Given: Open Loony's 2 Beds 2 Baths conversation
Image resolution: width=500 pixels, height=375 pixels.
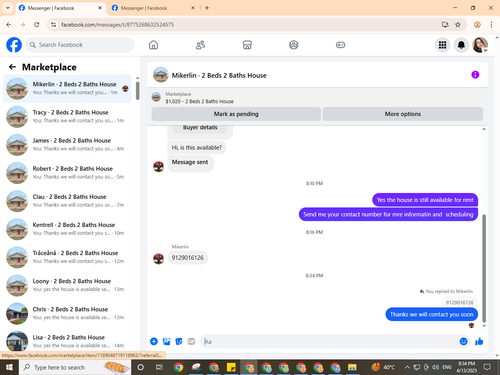Looking at the screenshot, I should tap(68, 285).
